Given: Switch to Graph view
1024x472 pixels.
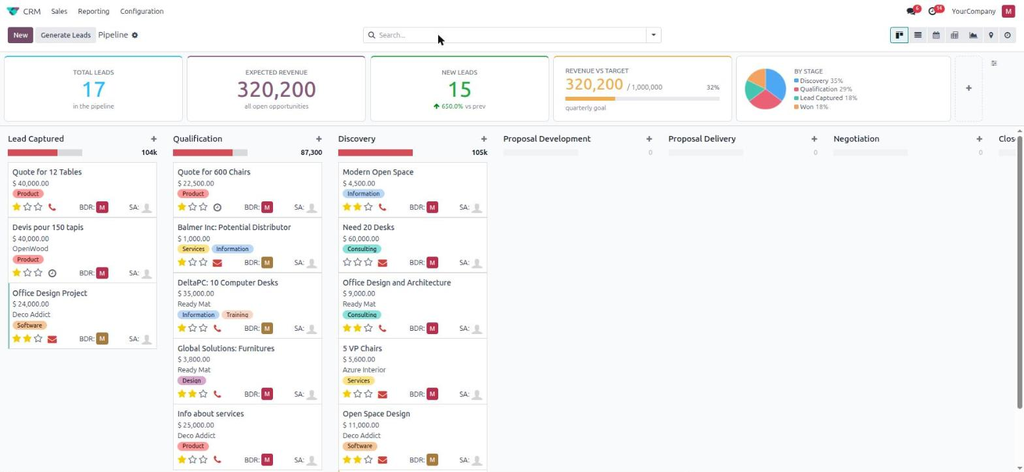Looking at the screenshot, I should point(973,35).
